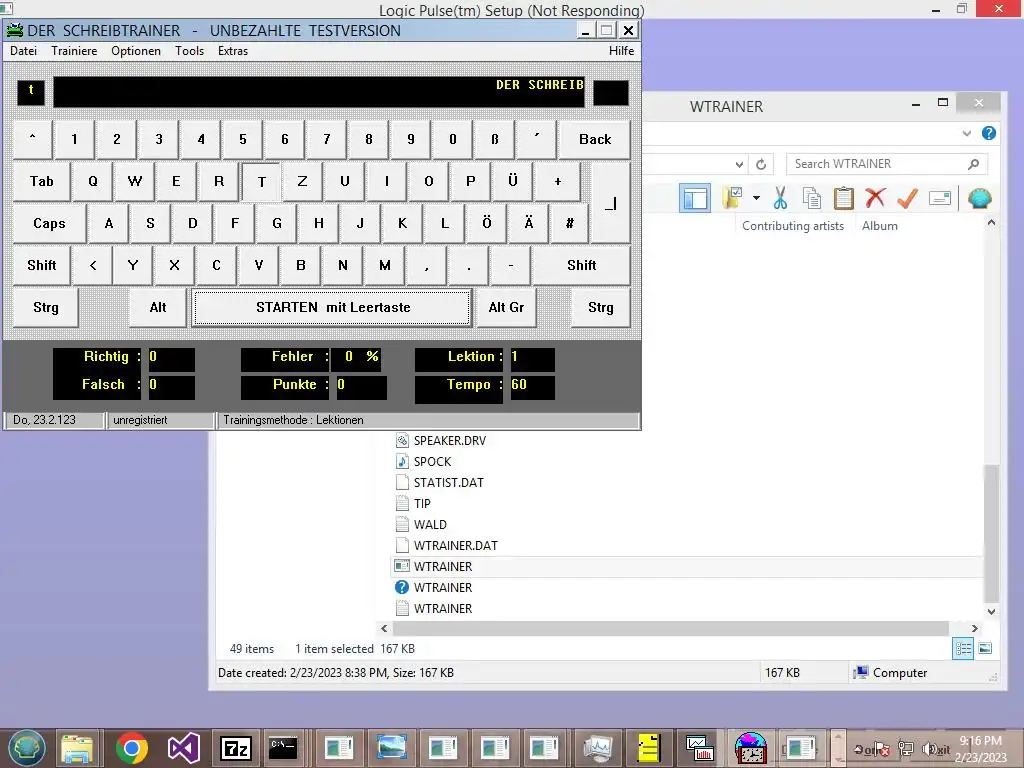This screenshot has height=768, width=1024.
Task: Click the envelope Email icon in toolbar
Action: click(940, 198)
